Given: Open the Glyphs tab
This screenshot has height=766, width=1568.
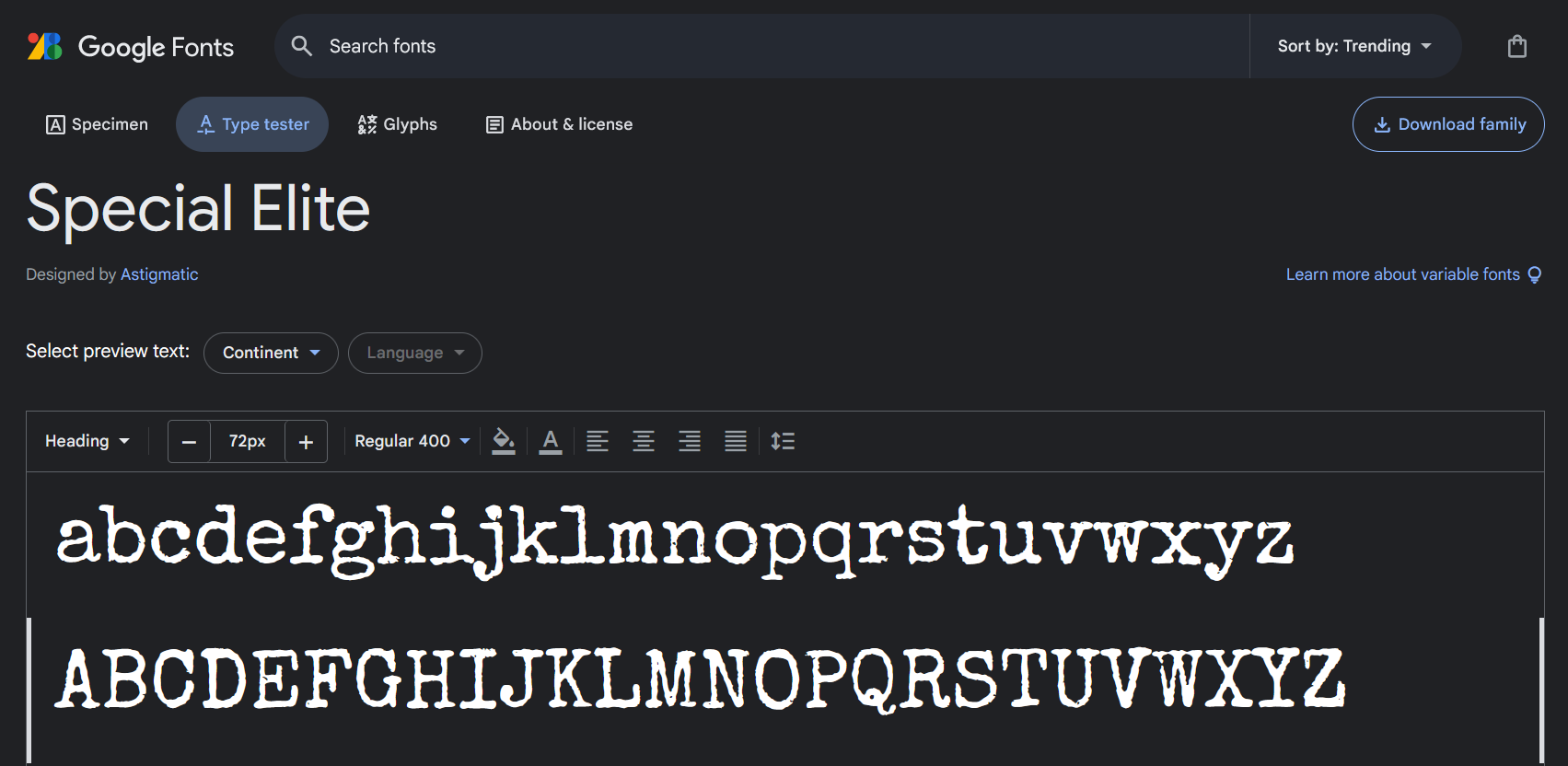Looking at the screenshot, I should [x=398, y=124].
